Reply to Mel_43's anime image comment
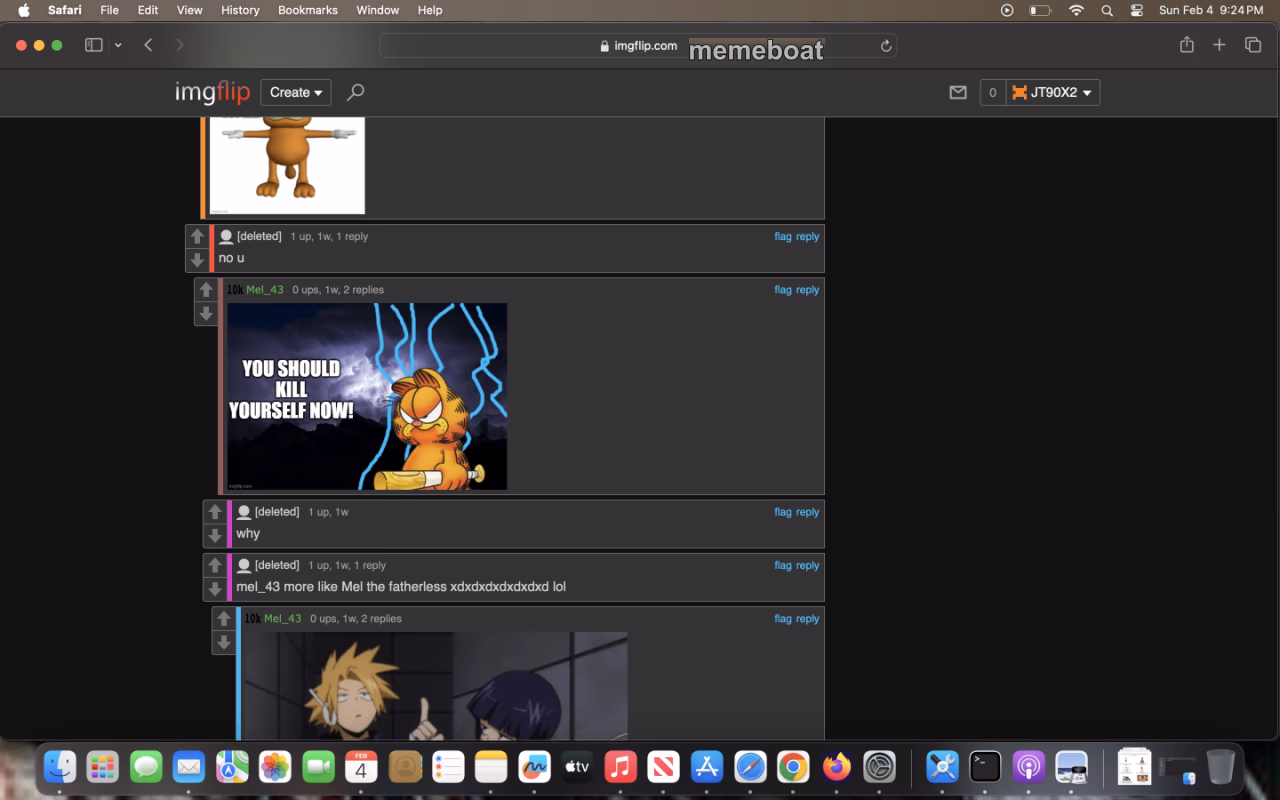 pos(807,619)
